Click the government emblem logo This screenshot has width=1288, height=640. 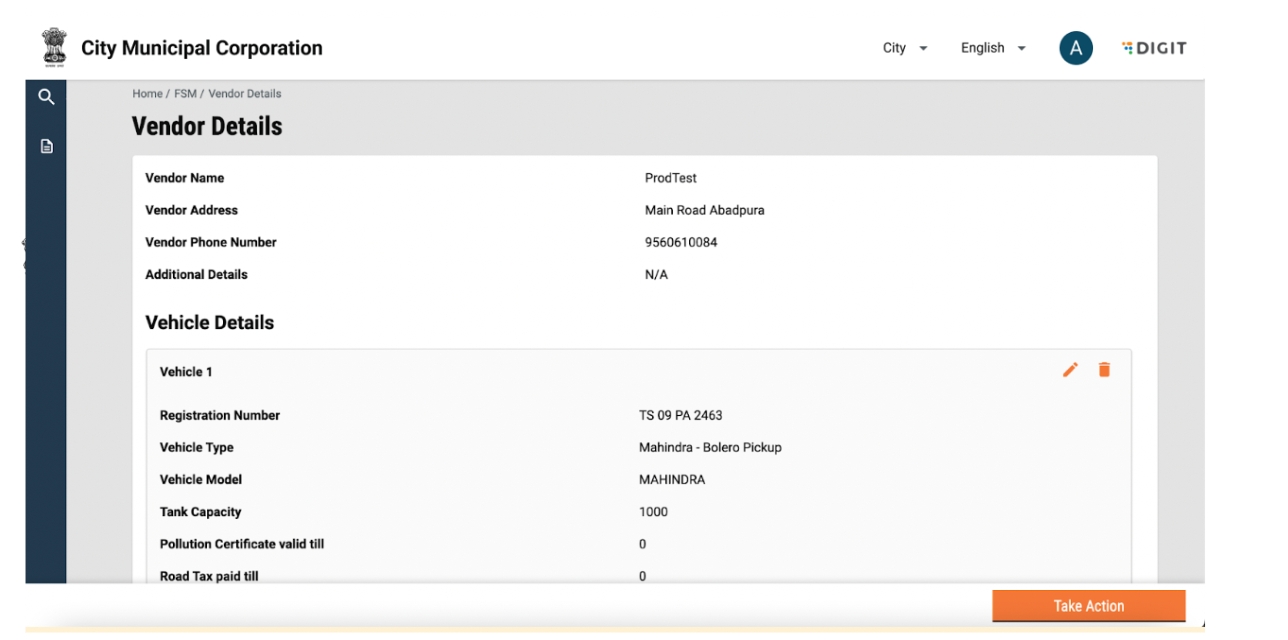click(x=52, y=47)
